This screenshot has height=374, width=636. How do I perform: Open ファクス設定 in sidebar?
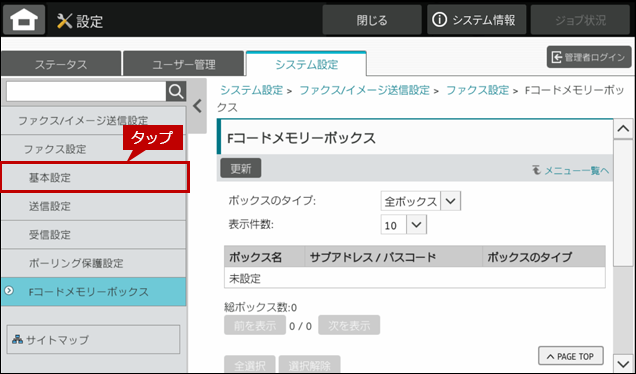[94, 149]
